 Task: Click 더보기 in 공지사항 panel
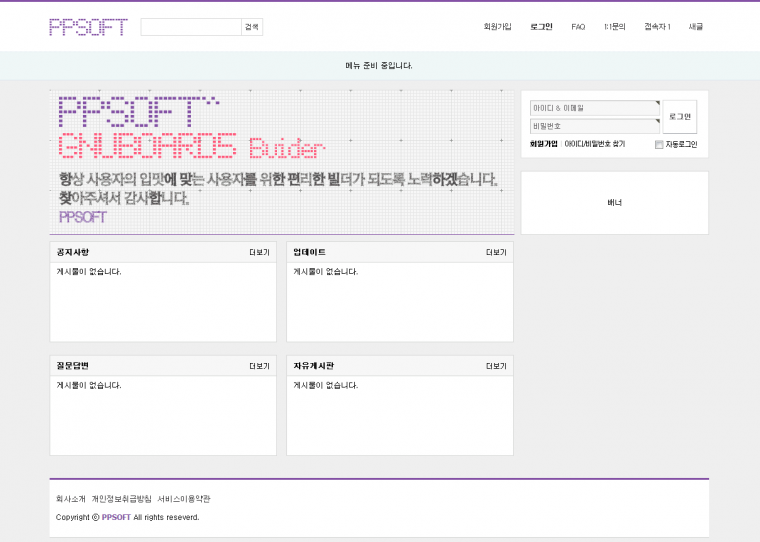259,252
